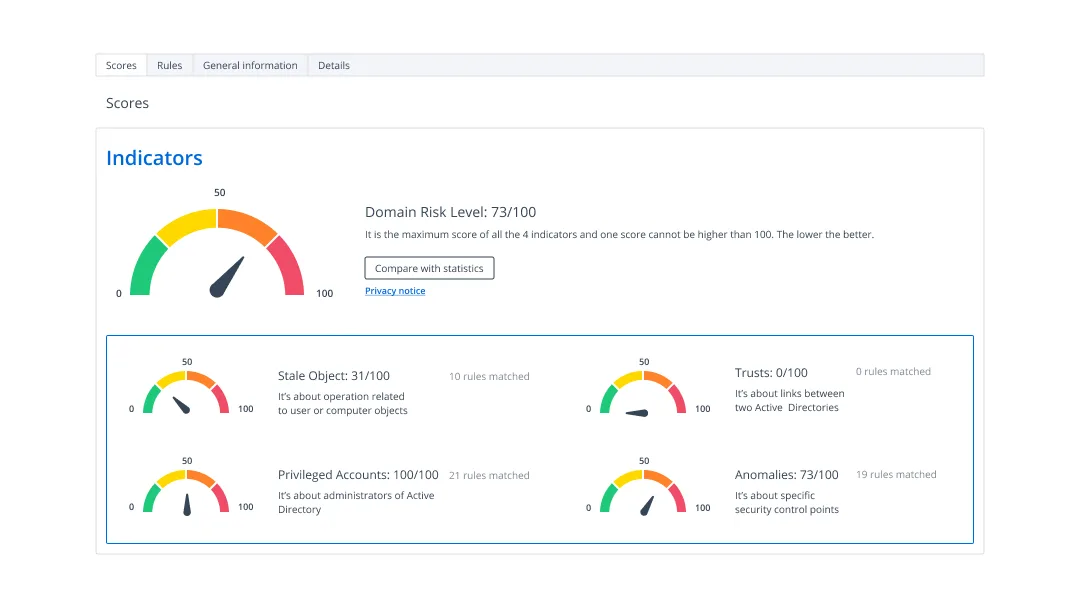Switch to the Rules tab
The height and width of the screenshot is (608, 1080).
(169, 65)
